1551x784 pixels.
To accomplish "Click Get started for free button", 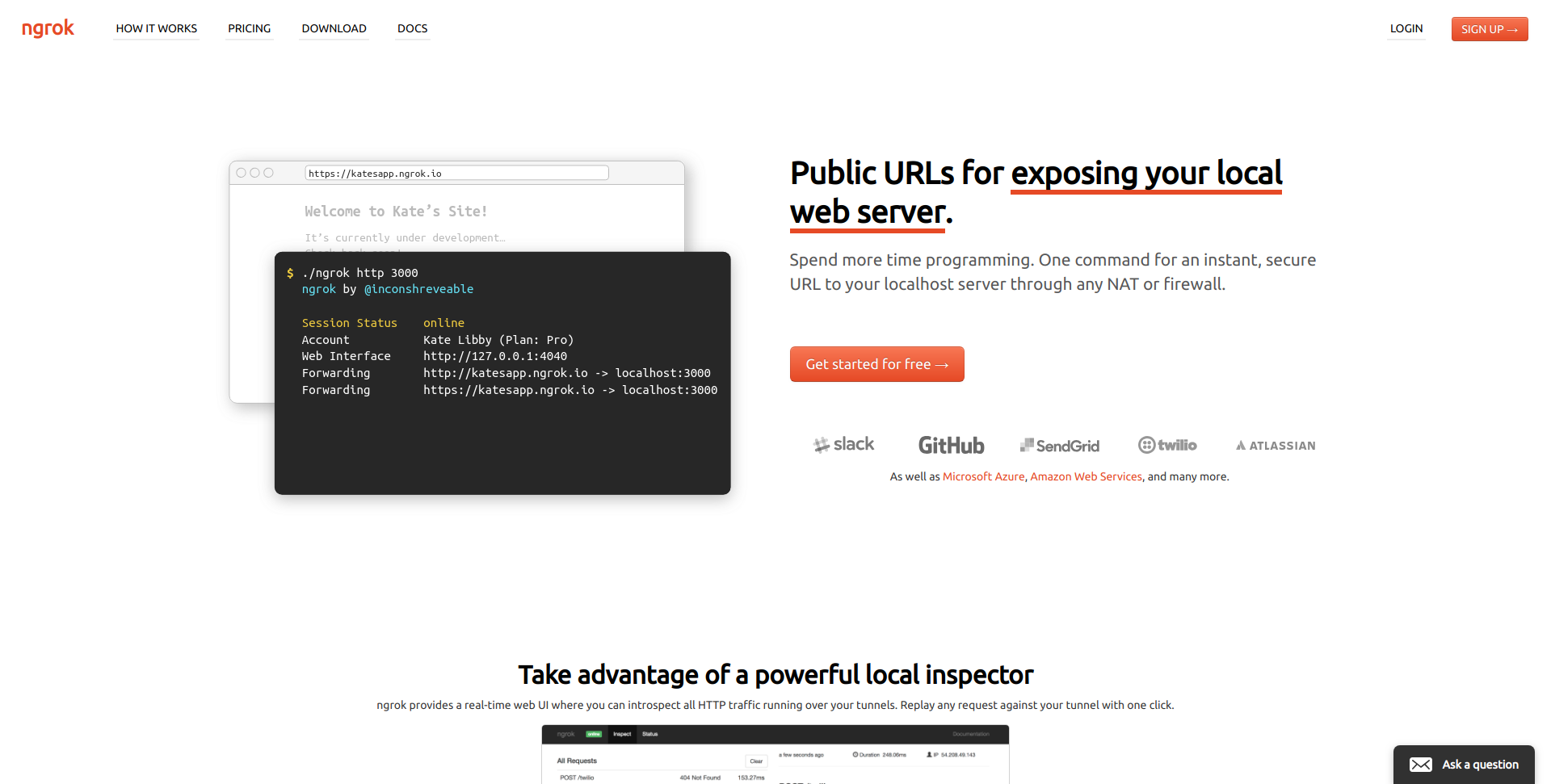I will tap(877, 364).
